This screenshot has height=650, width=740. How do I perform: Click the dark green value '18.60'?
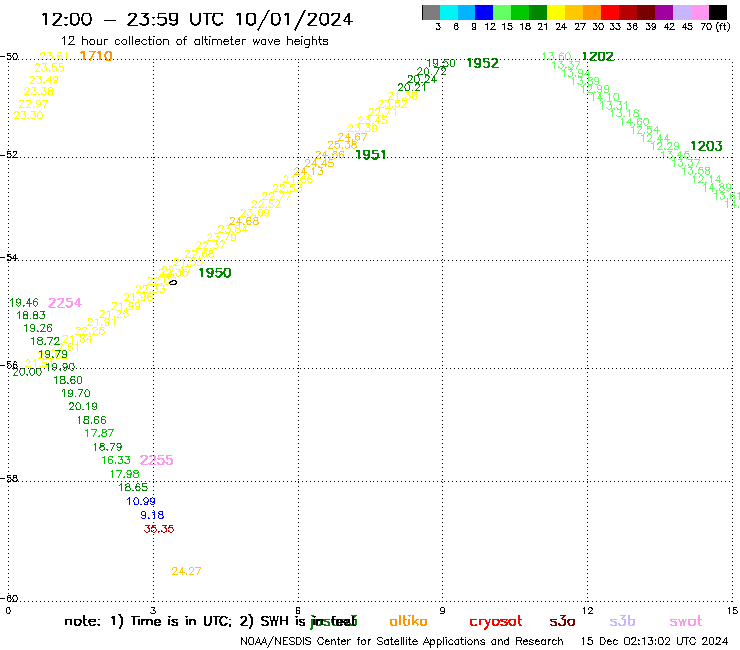point(68,380)
